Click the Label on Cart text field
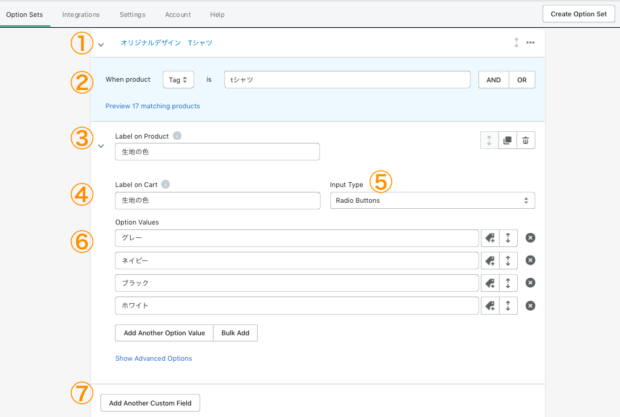Screen dimensions: 620x417 tap(217, 200)
